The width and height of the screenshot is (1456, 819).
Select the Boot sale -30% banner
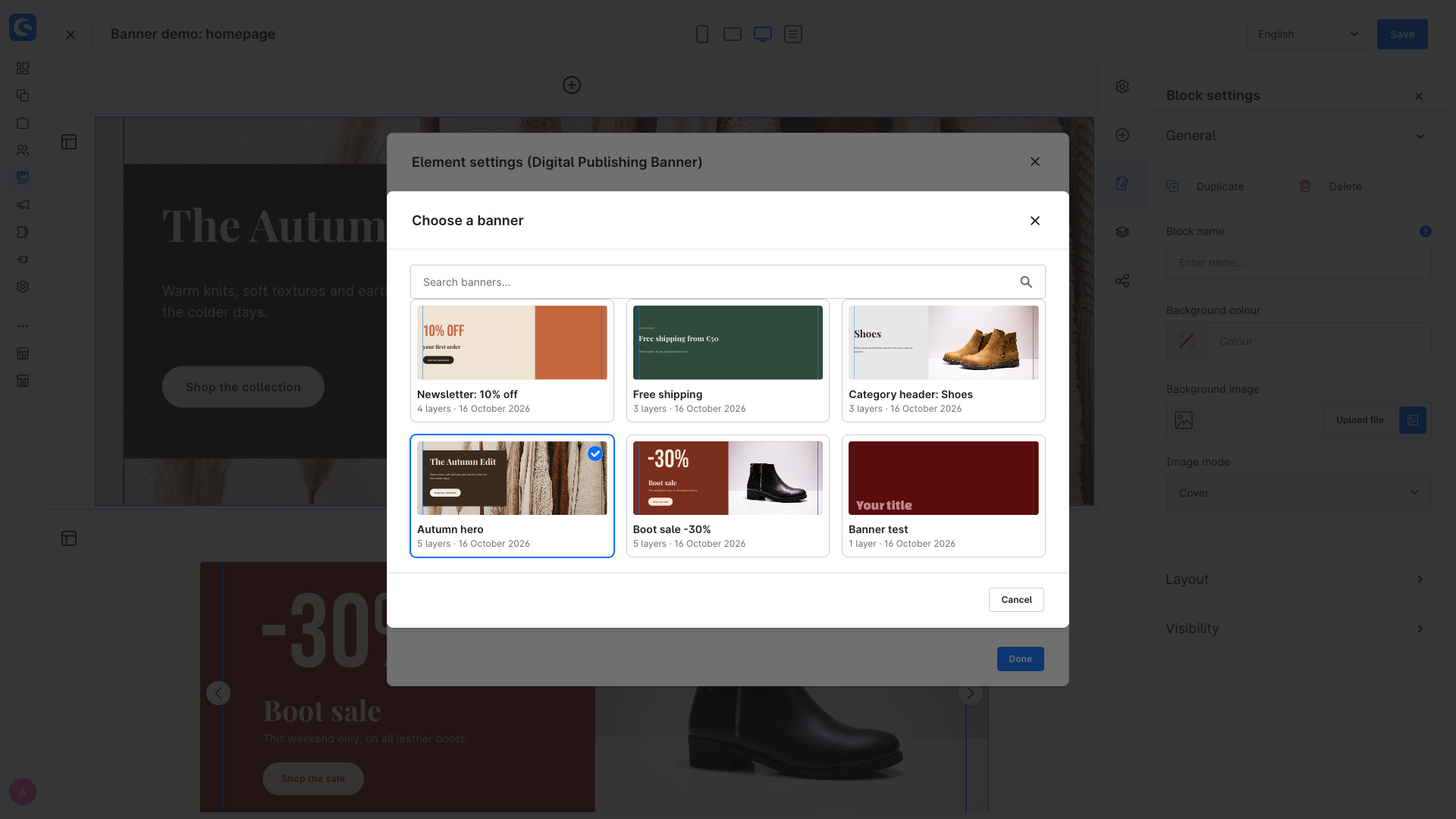(728, 496)
